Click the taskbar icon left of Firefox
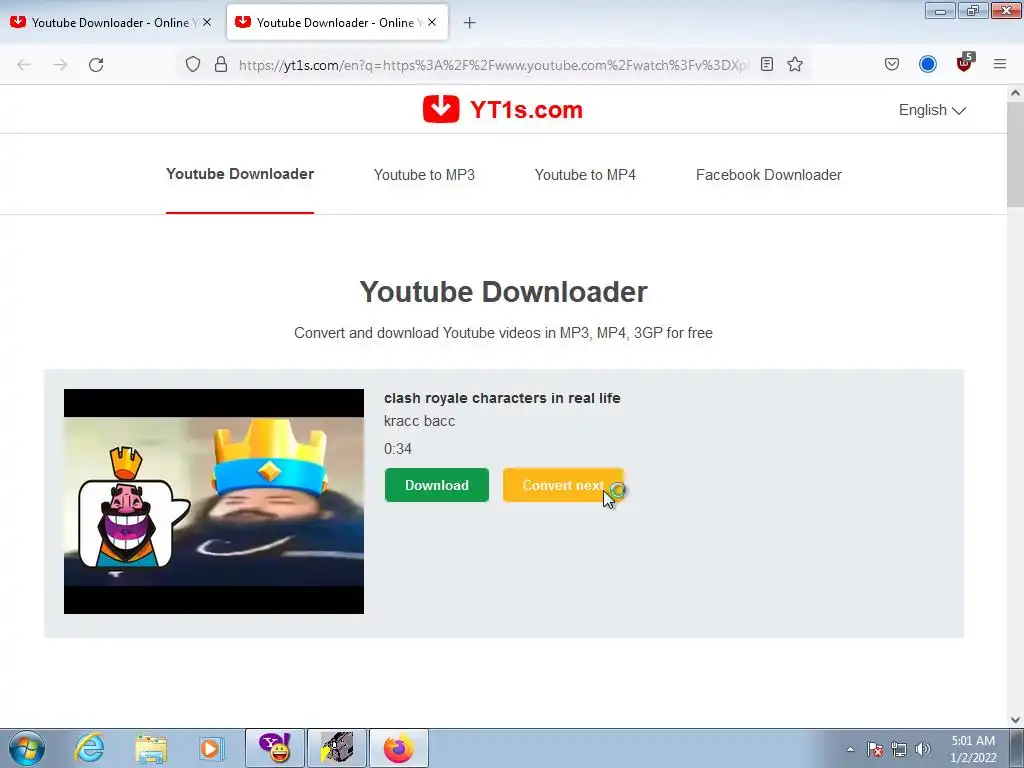 click(x=337, y=748)
